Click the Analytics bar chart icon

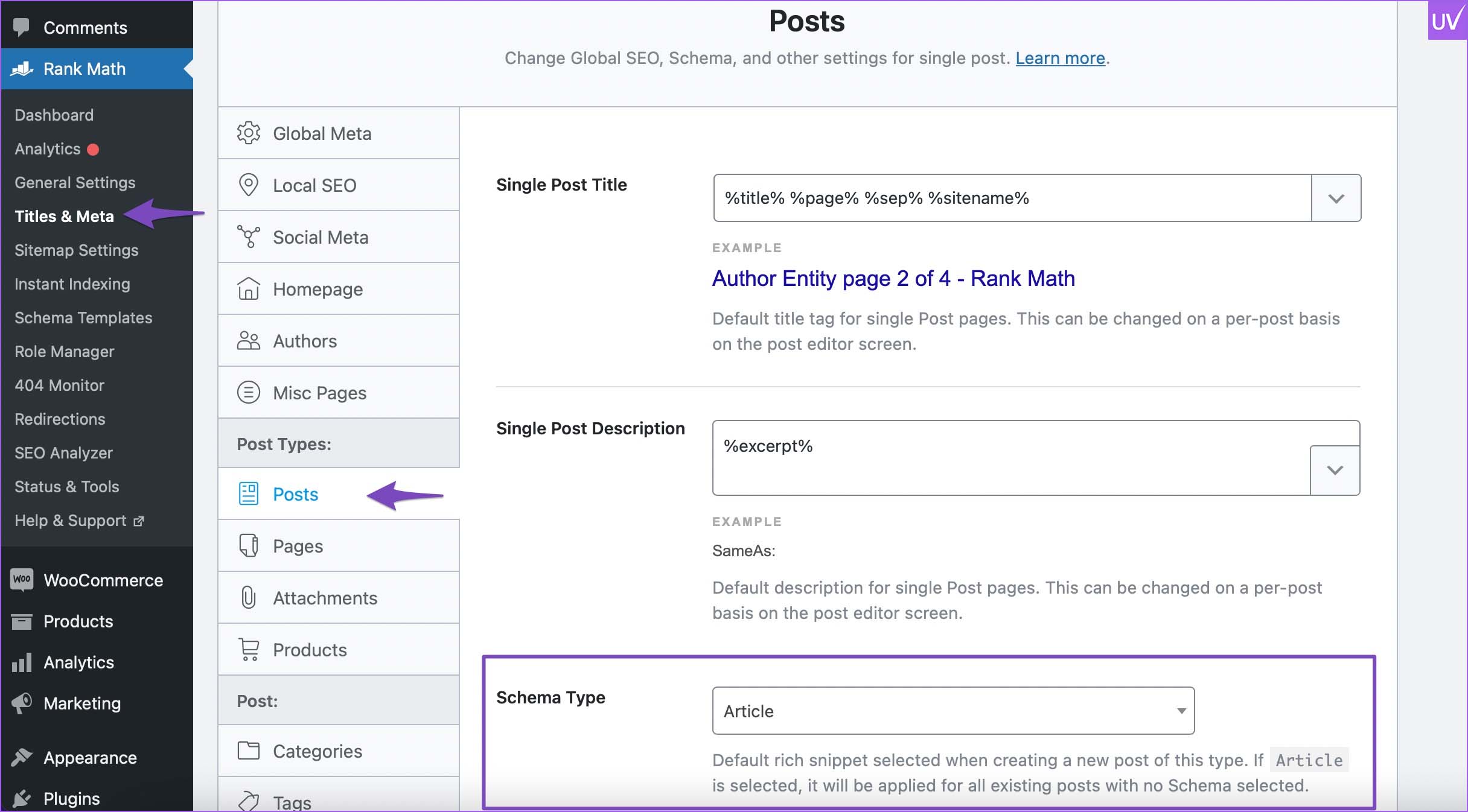pyautogui.click(x=22, y=662)
